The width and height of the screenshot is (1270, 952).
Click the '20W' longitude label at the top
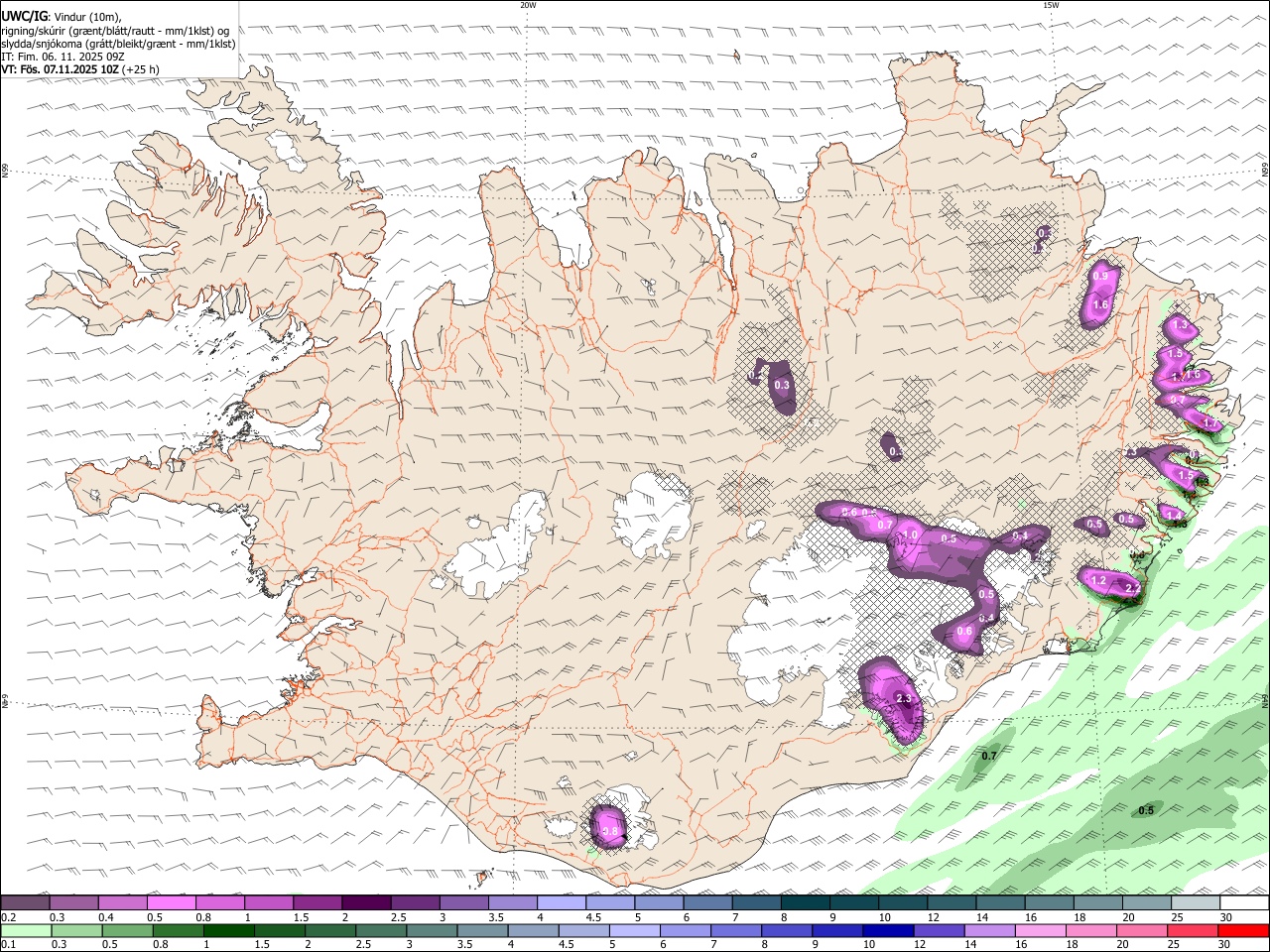[528, 5]
